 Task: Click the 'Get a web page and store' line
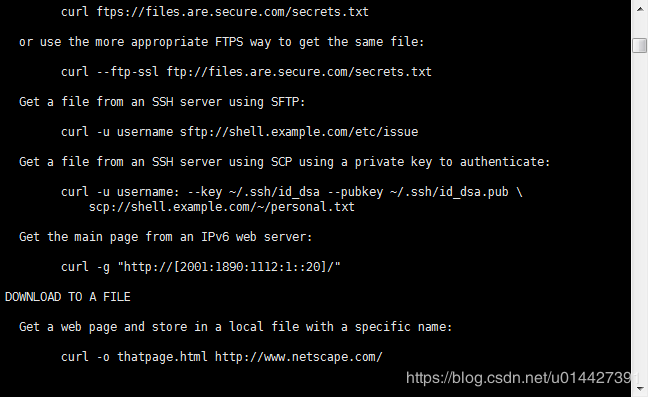[x=236, y=327]
